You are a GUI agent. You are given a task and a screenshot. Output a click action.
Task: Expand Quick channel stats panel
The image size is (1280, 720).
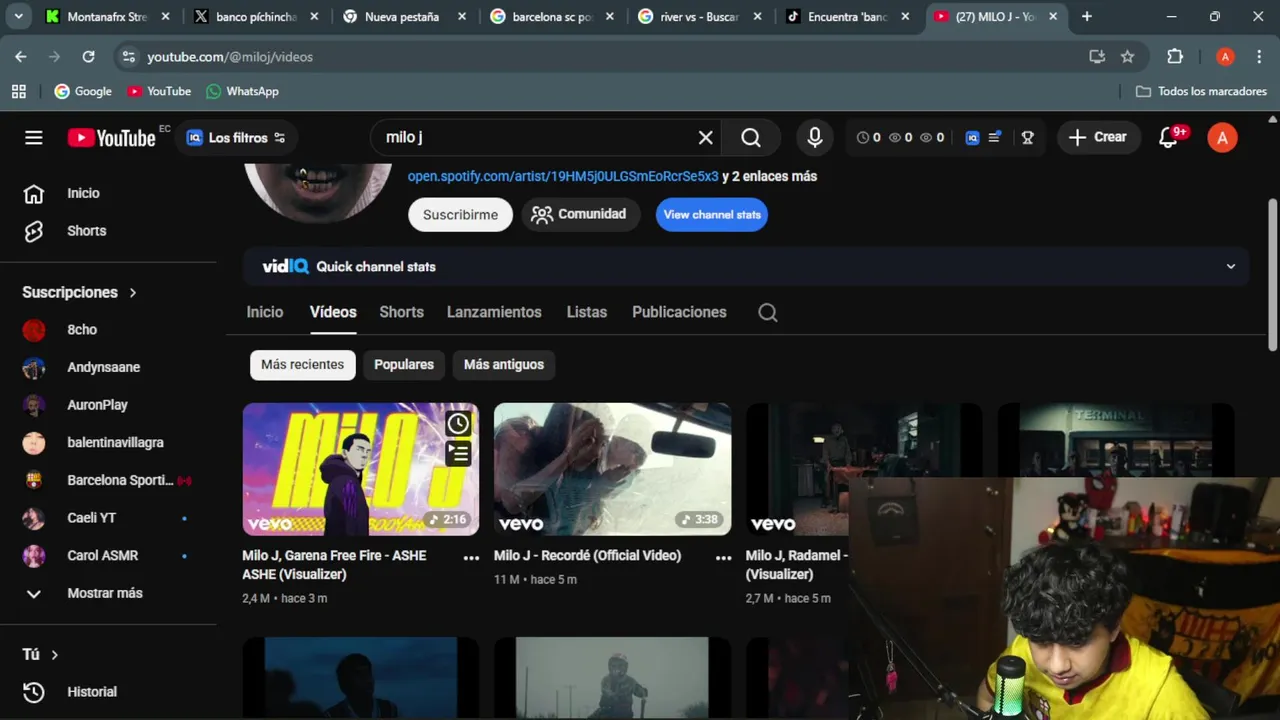click(x=1231, y=267)
